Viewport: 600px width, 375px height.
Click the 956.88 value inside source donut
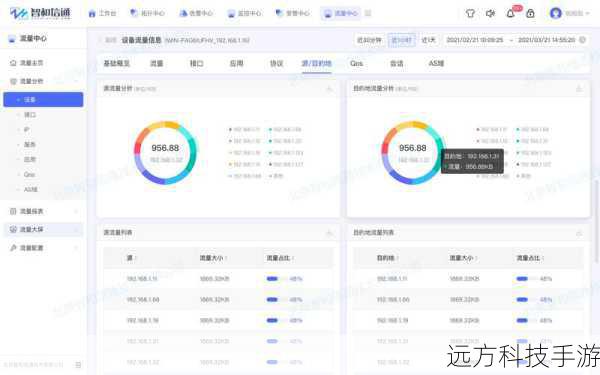[165, 148]
